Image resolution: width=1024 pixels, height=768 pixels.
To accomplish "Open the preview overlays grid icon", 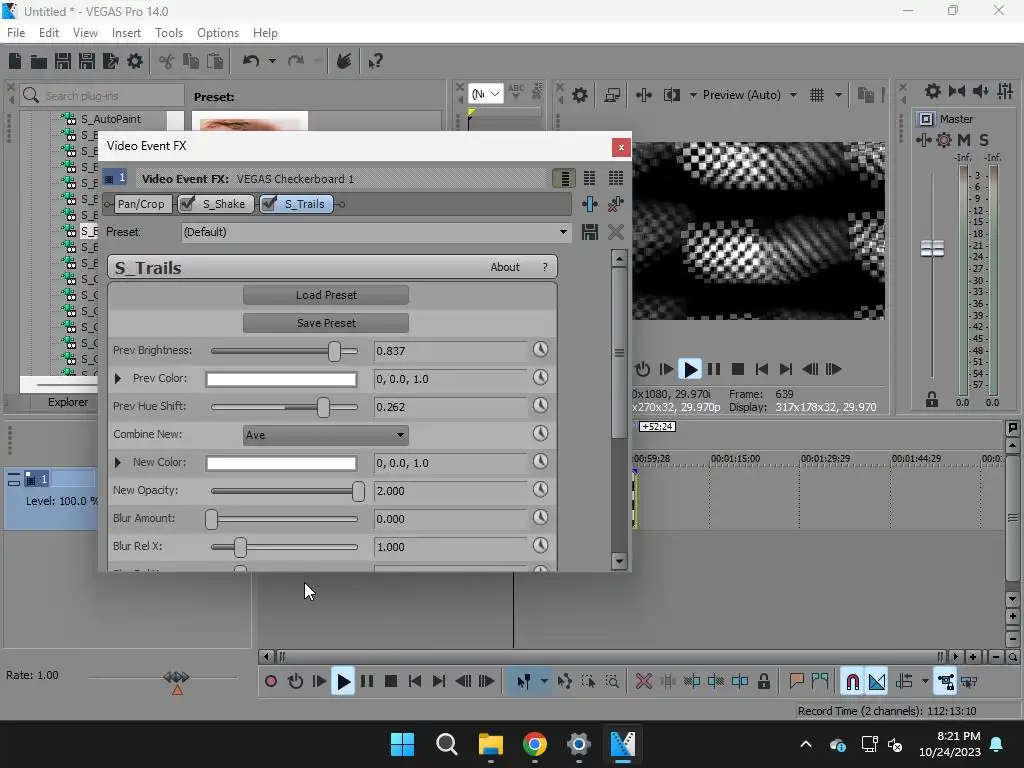I will point(816,95).
